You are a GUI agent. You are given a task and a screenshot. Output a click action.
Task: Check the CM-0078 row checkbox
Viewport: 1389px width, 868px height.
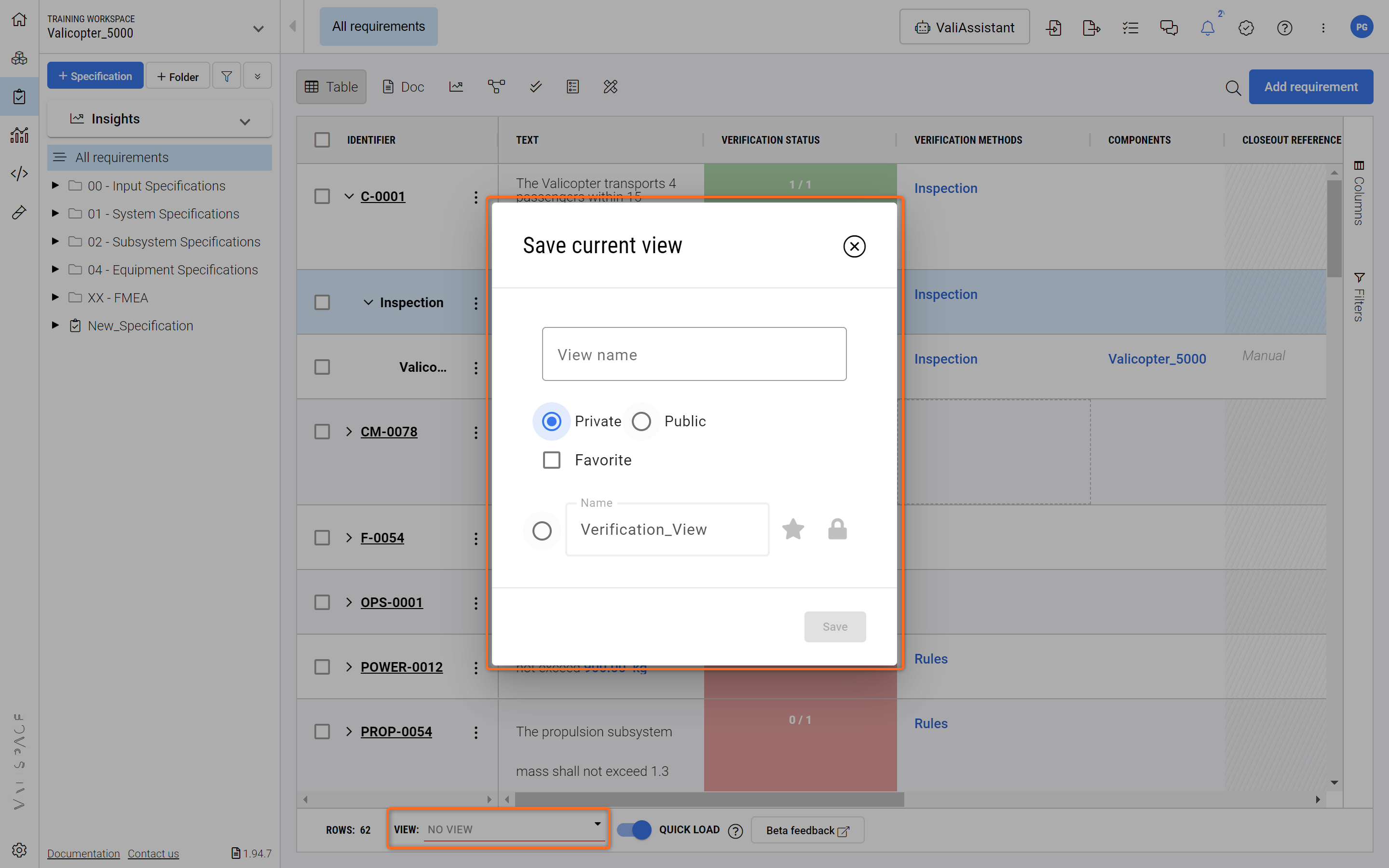coord(322,432)
